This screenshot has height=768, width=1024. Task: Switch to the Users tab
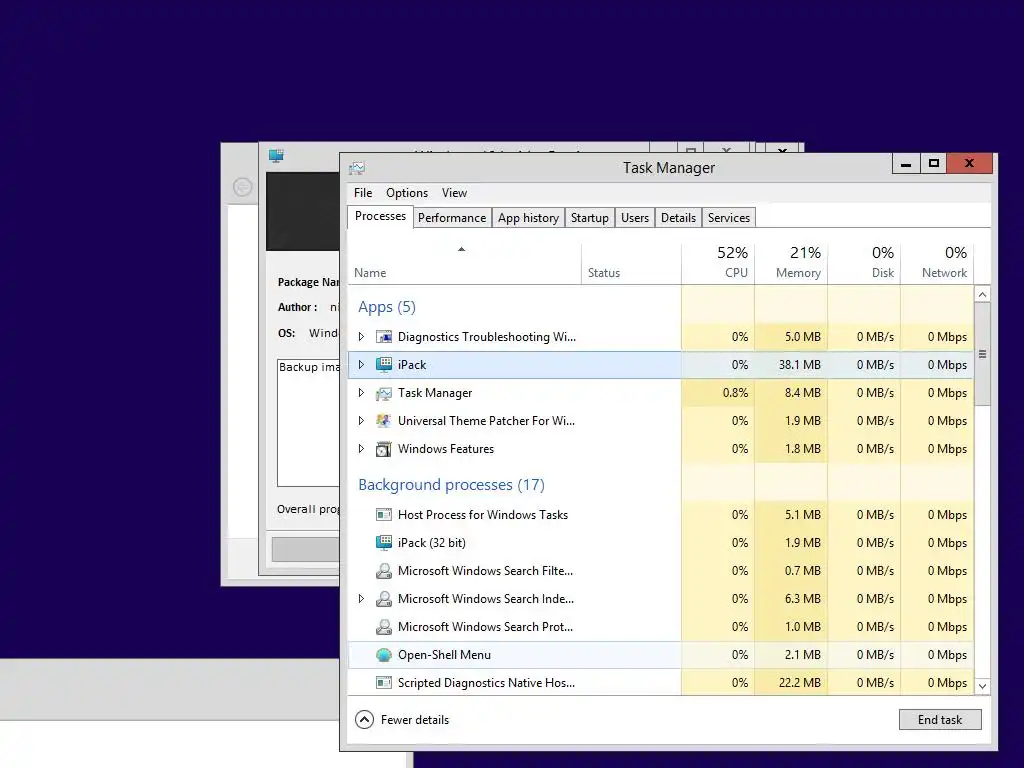pos(635,218)
